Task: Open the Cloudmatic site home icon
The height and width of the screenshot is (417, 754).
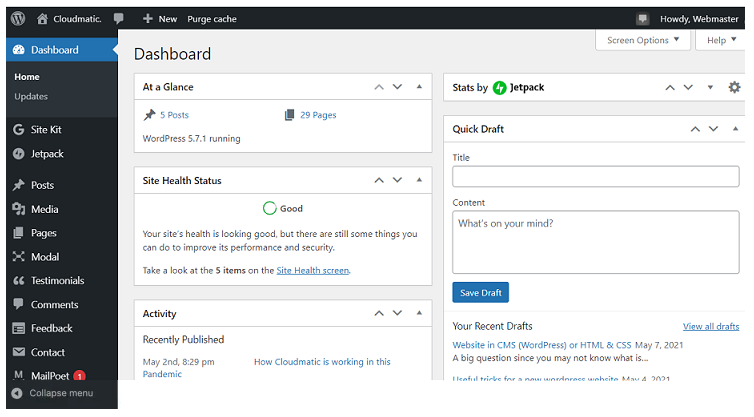Action: 42,19
